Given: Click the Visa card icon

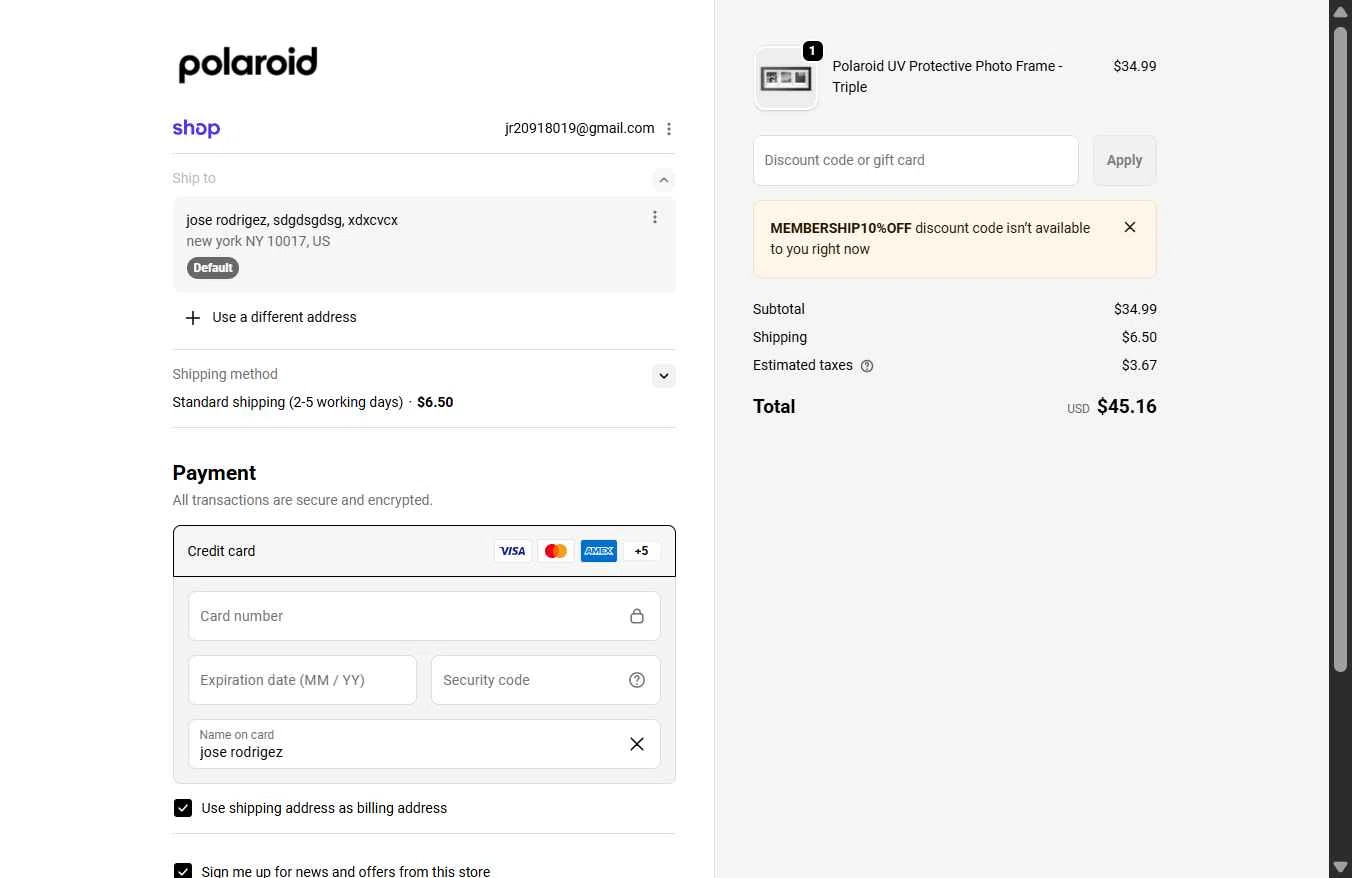Looking at the screenshot, I should pyautogui.click(x=513, y=551).
